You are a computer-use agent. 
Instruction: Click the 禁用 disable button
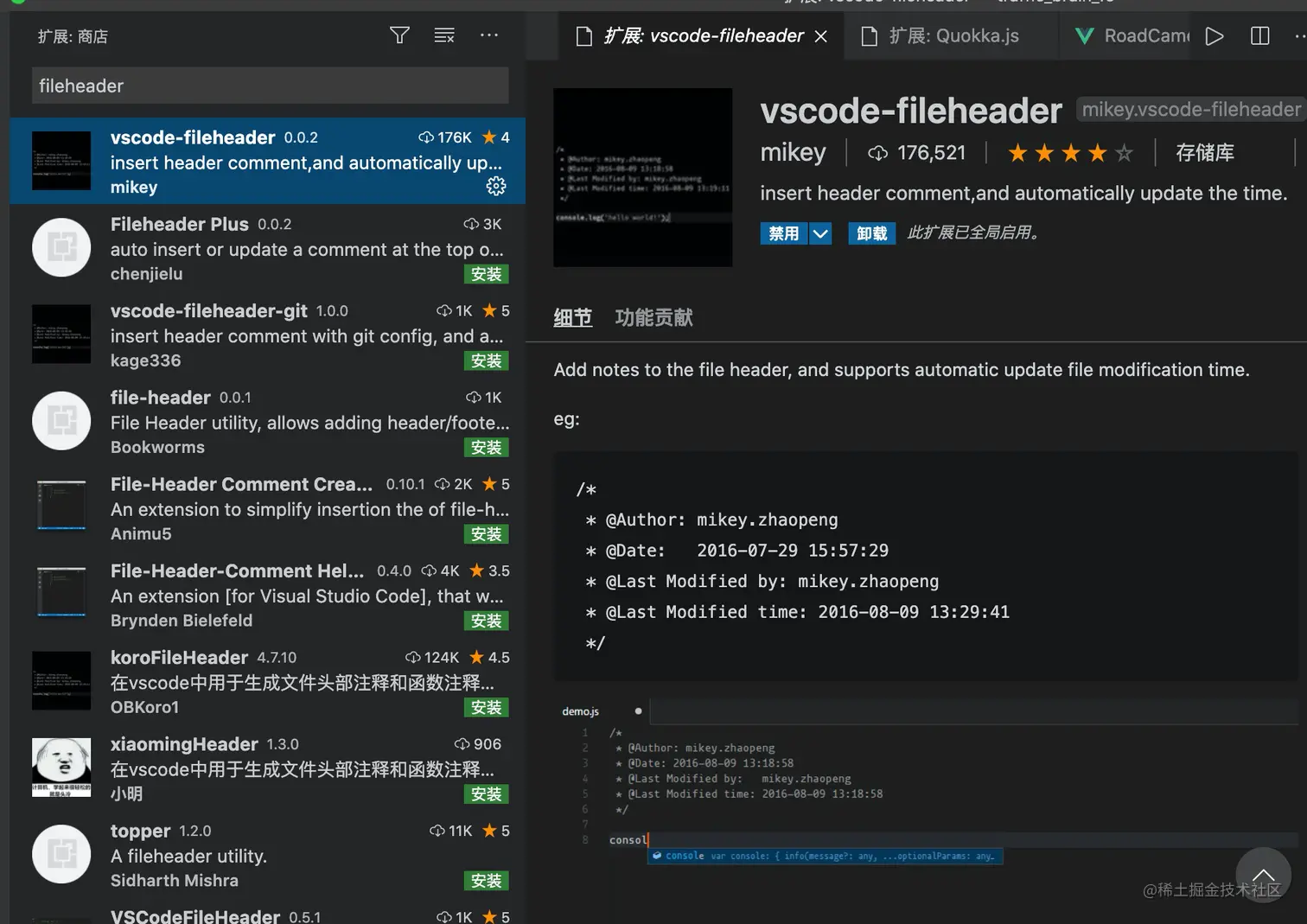tap(784, 233)
